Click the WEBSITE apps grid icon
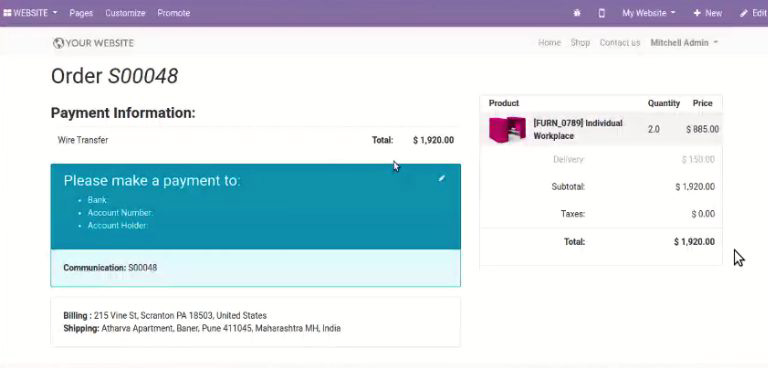This screenshot has width=768, height=368. 7,13
